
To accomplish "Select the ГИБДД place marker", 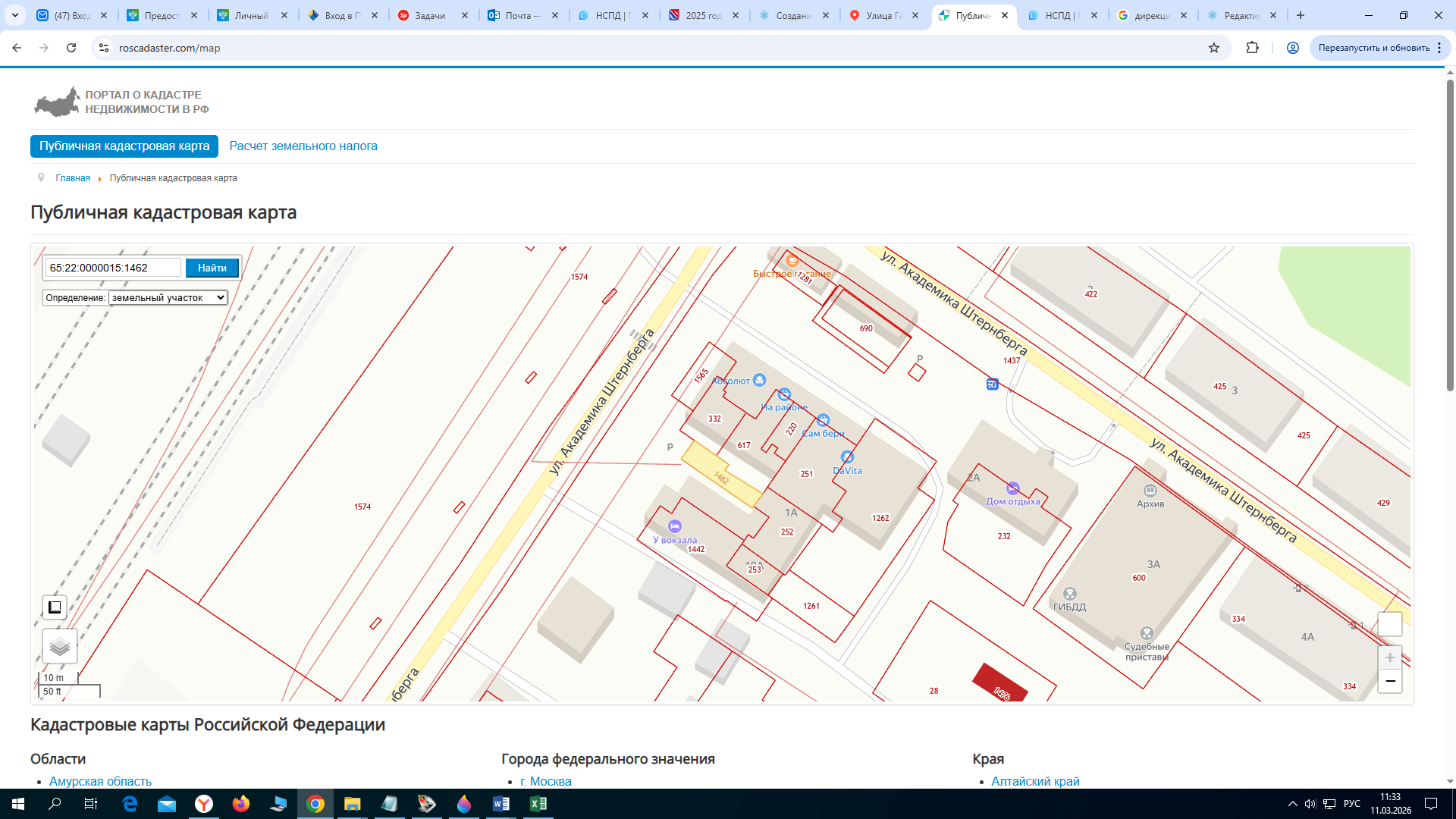I will point(1070,594).
